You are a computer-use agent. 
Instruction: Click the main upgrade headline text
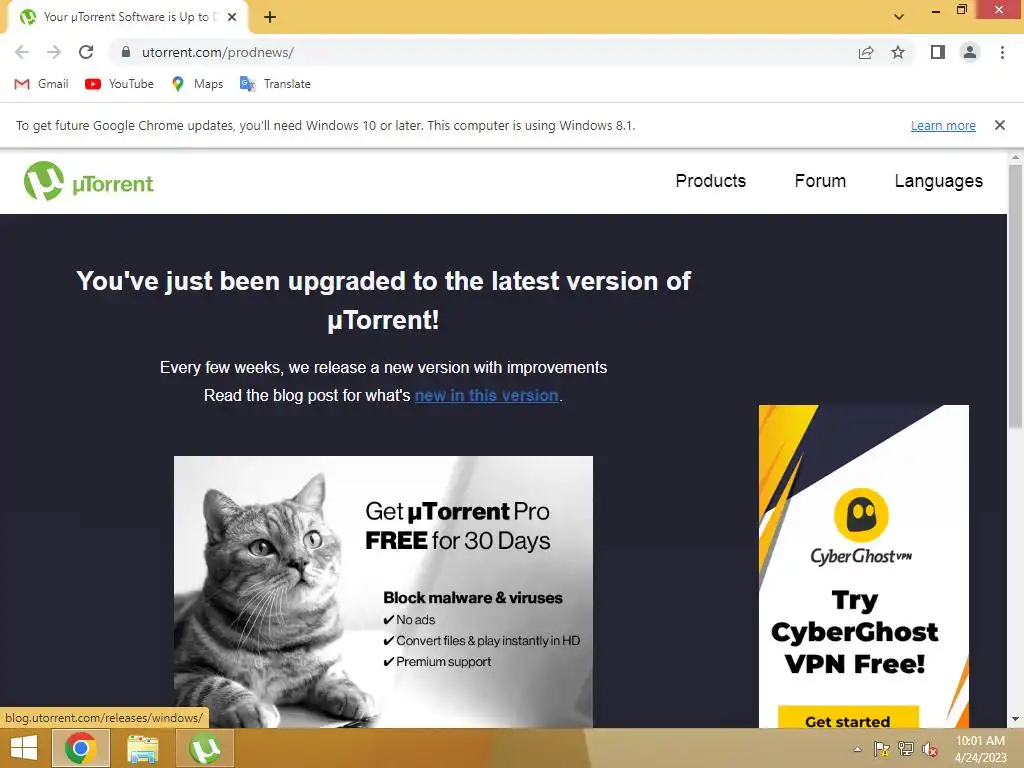tap(383, 300)
